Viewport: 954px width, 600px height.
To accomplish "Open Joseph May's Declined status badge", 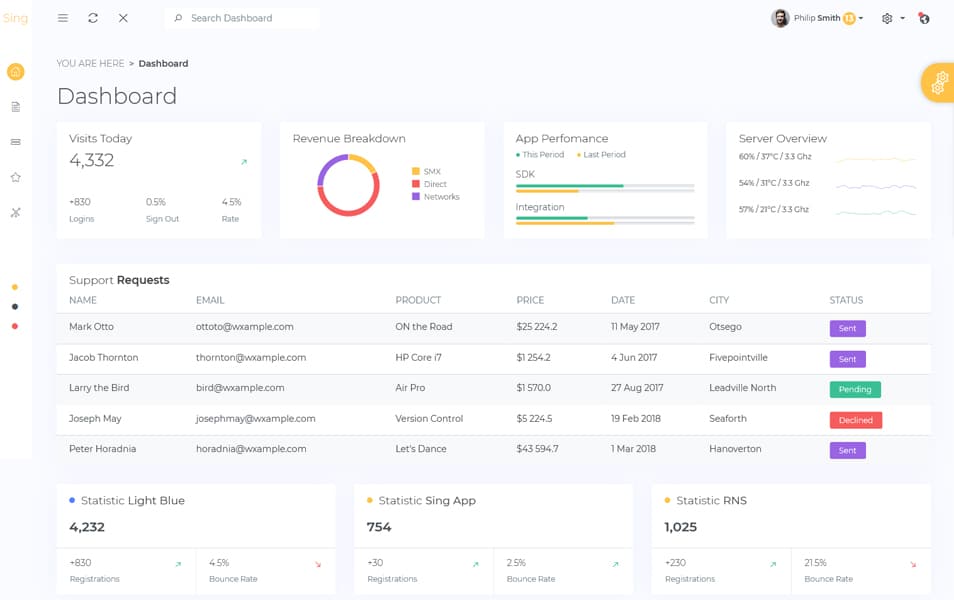I will 855,420.
